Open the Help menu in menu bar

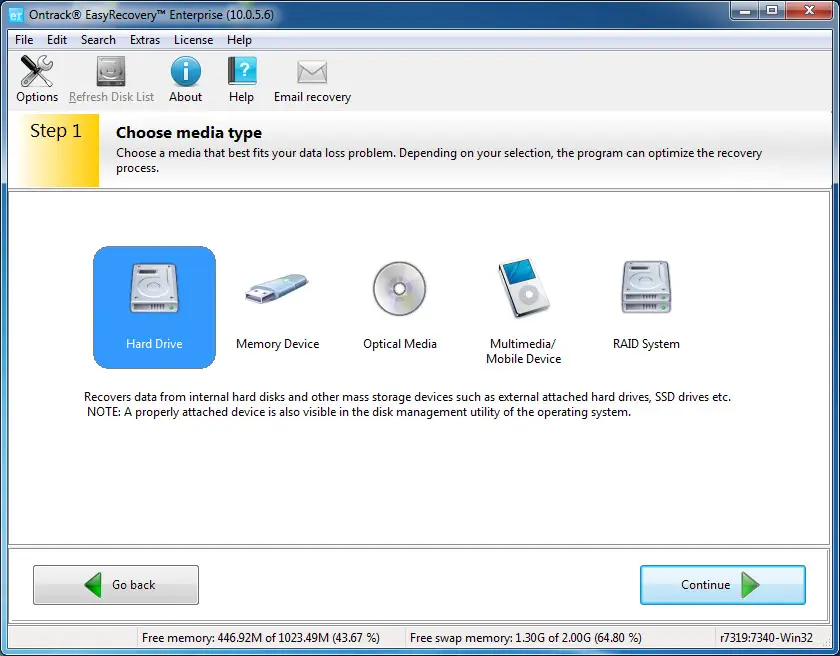(239, 40)
